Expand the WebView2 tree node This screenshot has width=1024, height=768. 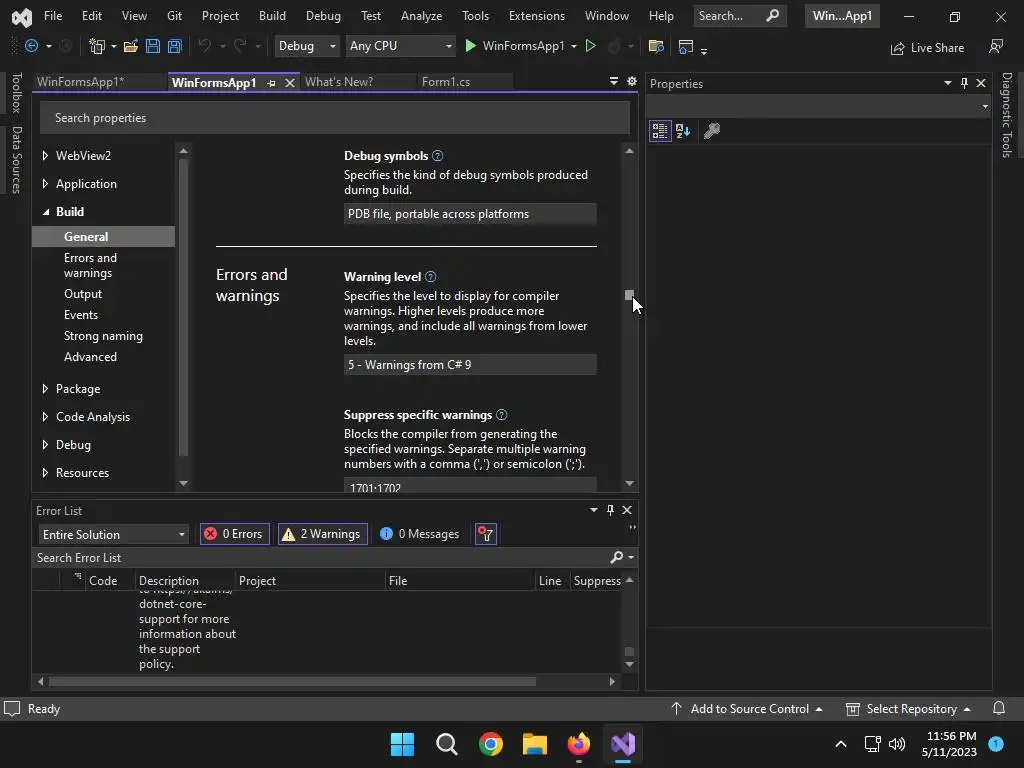pos(45,155)
